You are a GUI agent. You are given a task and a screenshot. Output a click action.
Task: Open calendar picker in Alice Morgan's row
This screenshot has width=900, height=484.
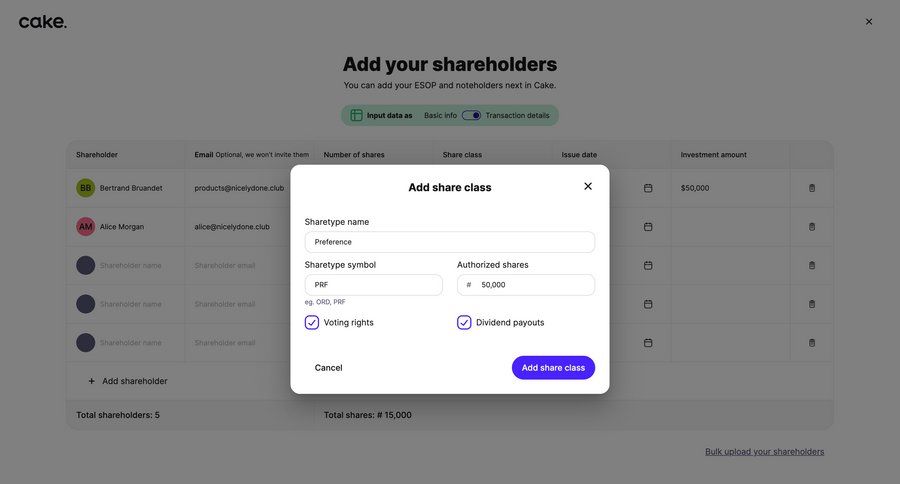[x=648, y=227]
